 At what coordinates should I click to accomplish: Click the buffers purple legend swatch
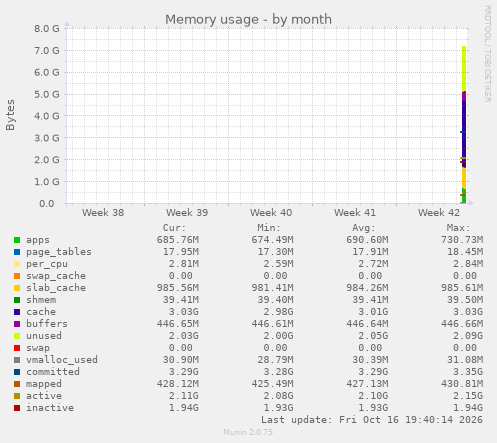(17, 324)
